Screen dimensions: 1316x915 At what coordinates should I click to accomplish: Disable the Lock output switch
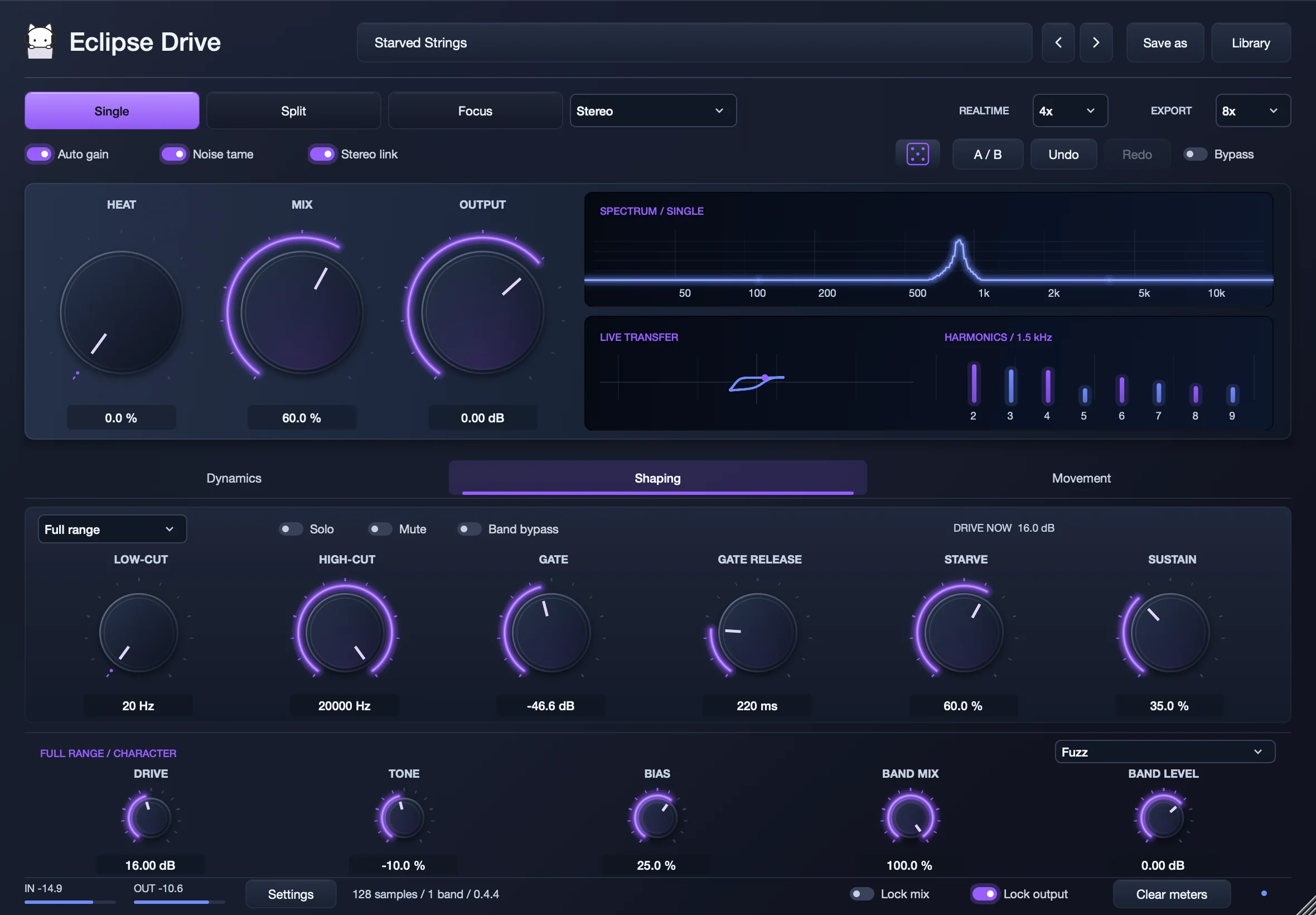click(985, 893)
